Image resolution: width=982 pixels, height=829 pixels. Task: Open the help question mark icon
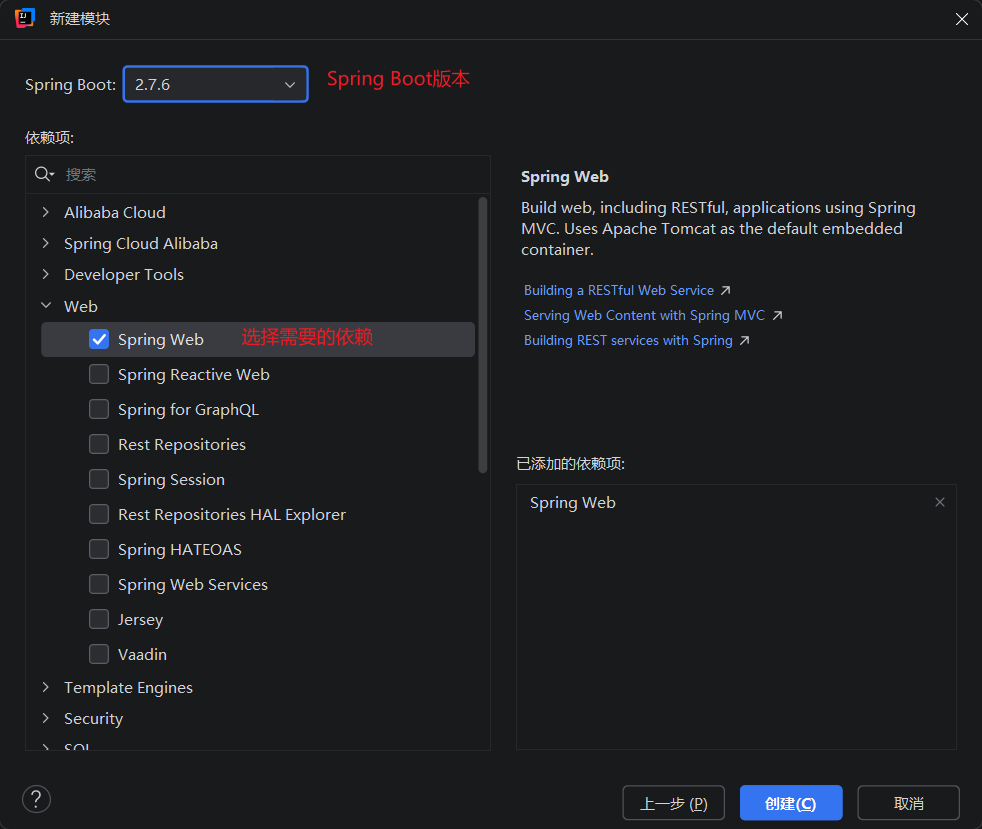click(x=36, y=800)
